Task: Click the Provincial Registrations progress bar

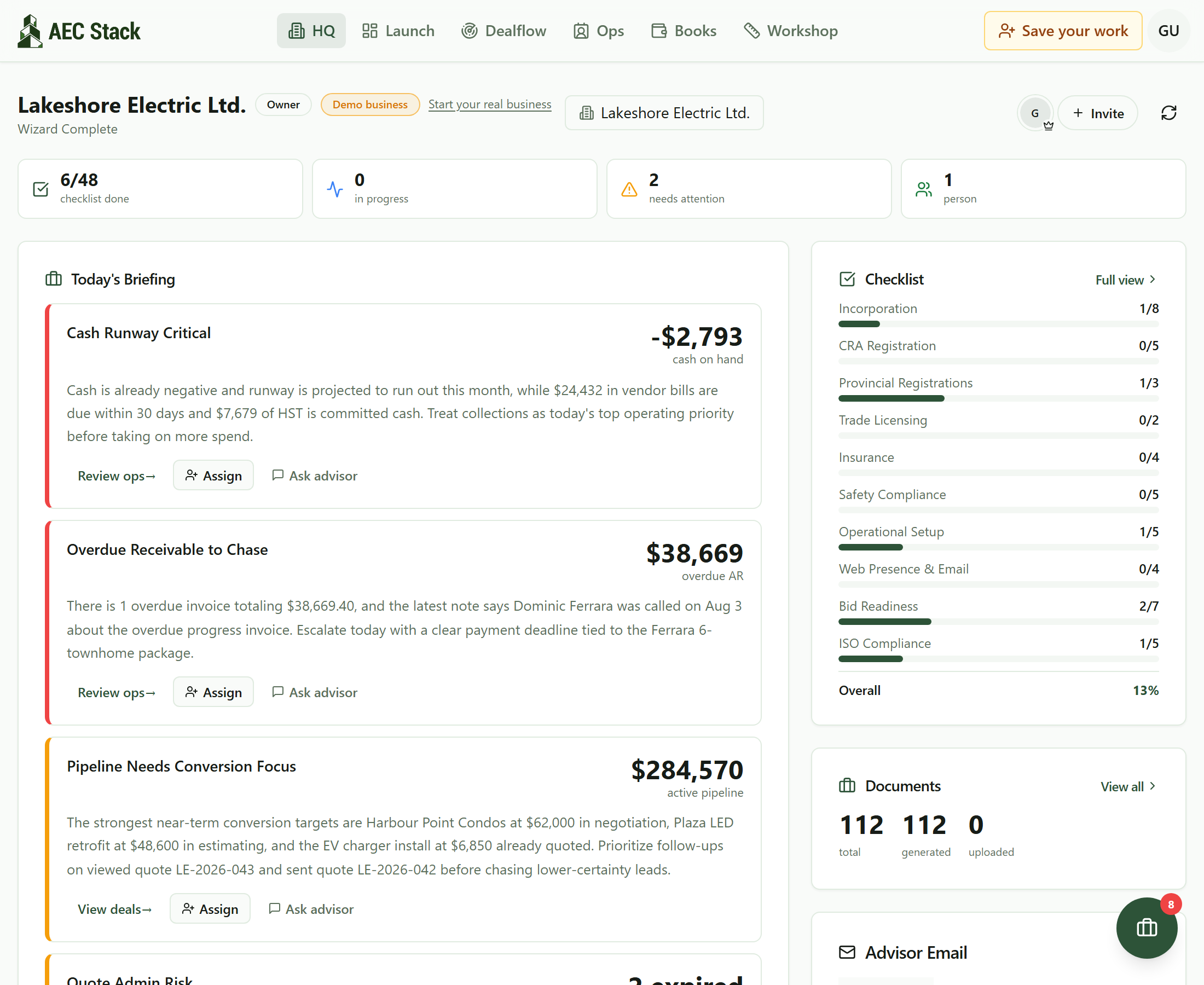Action: pos(999,398)
